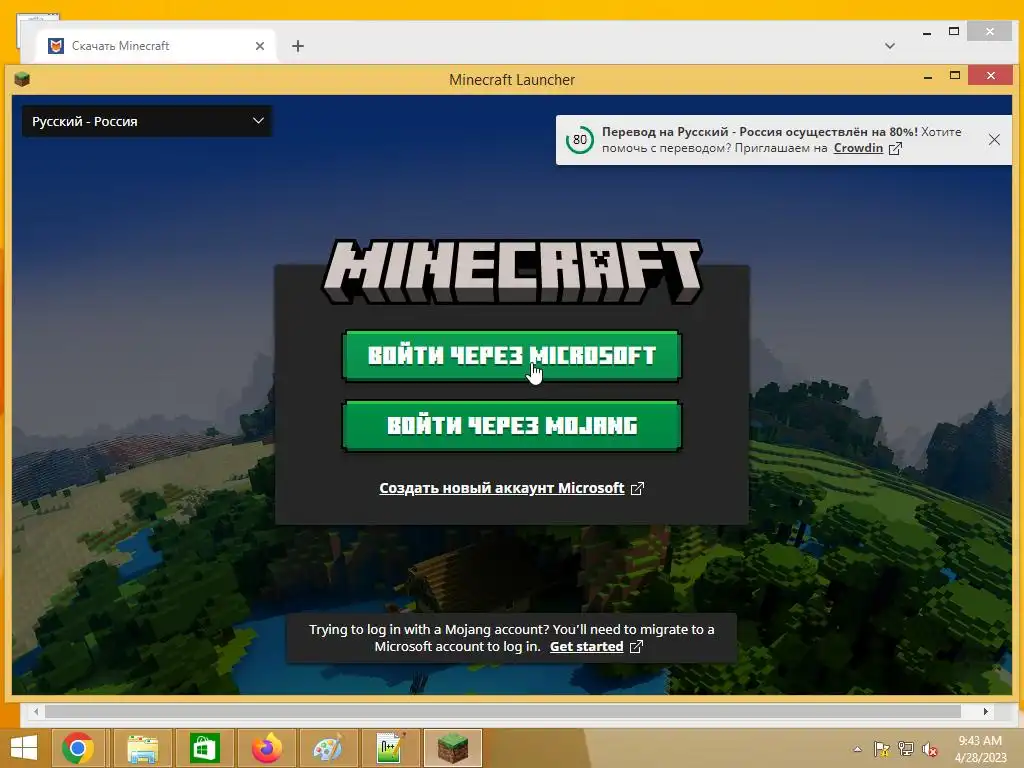Minimize the browser window behind the launcher
Image resolution: width=1024 pixels, height=768 pixels.
927,32
